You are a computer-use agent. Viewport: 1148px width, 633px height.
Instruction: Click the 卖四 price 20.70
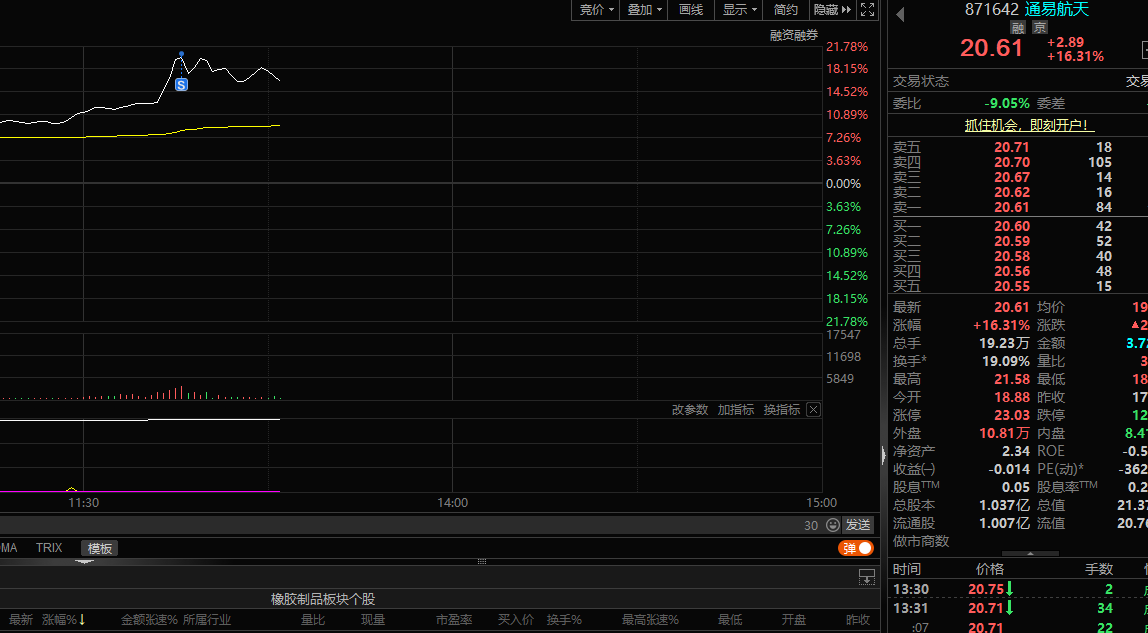(1012, 162)
